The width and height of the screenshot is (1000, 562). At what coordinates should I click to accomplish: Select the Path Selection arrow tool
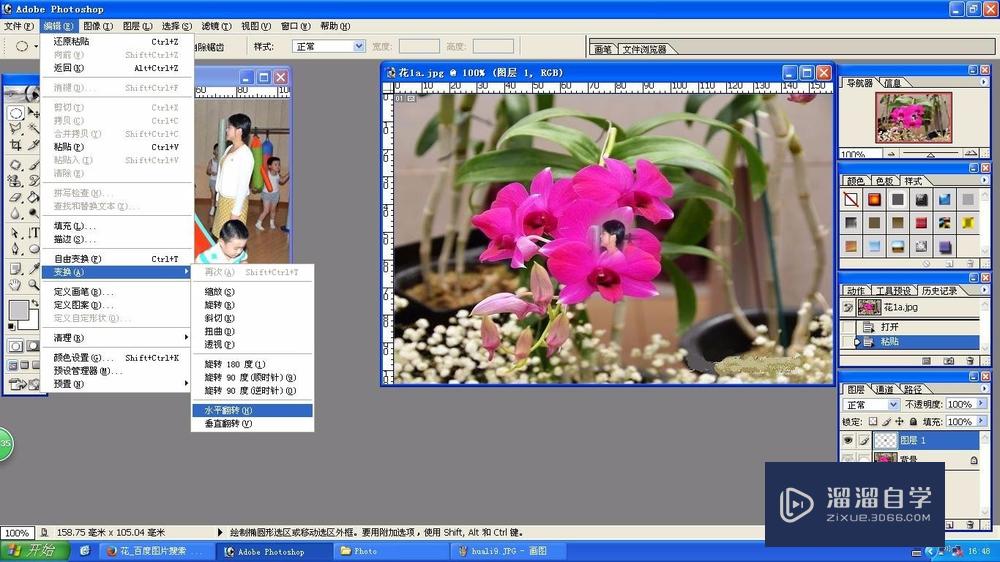point(16,232)
